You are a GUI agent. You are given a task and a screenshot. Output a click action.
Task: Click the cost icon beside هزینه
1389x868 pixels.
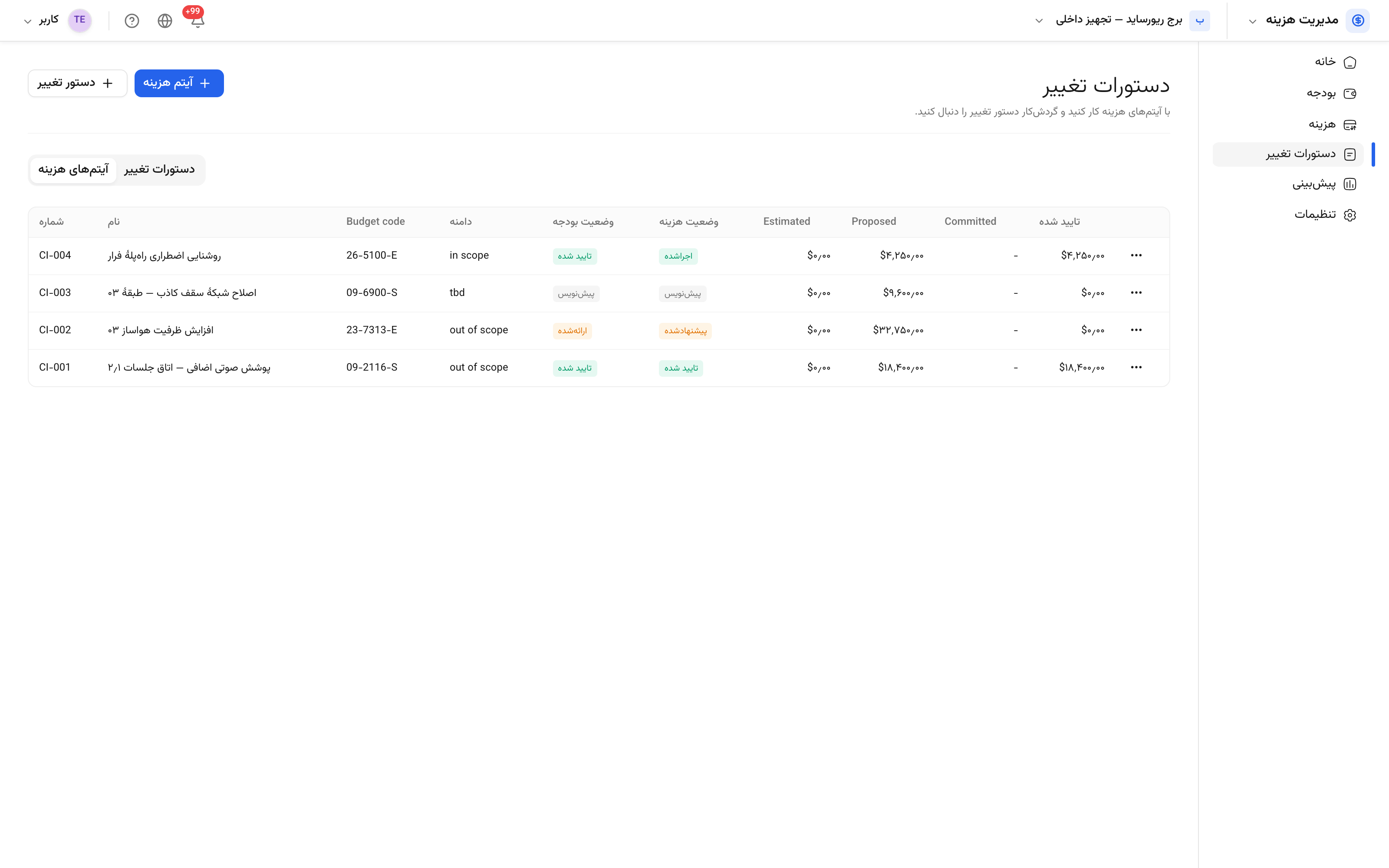(1350, 124)
